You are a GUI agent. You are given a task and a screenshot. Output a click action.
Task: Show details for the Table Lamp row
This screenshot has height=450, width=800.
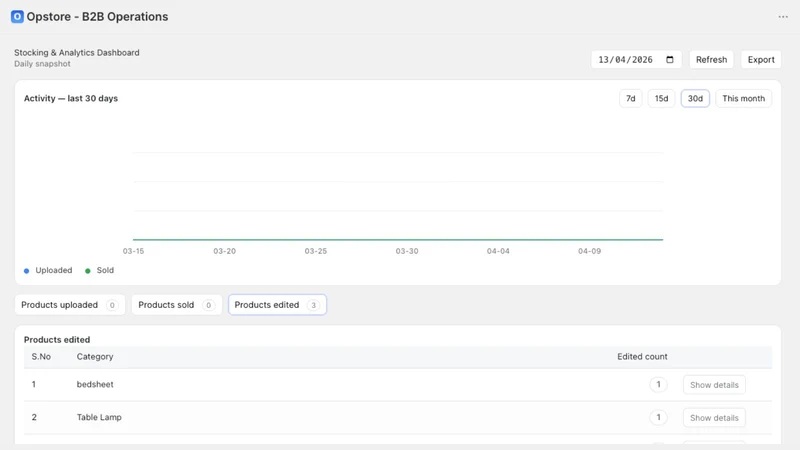click(714, 418)
